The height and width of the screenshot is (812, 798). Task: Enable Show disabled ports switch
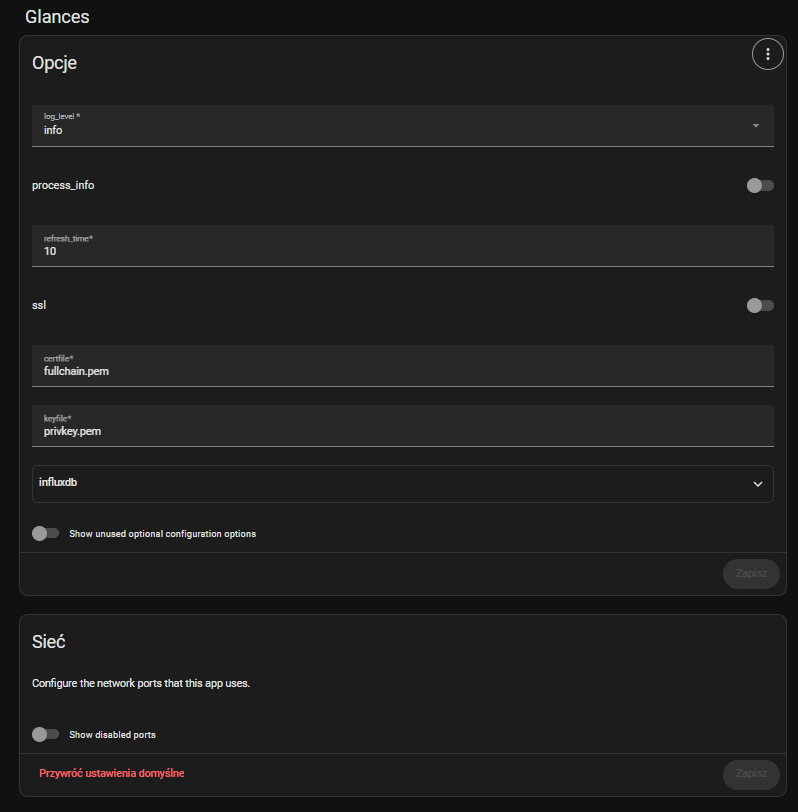[46, 734]
